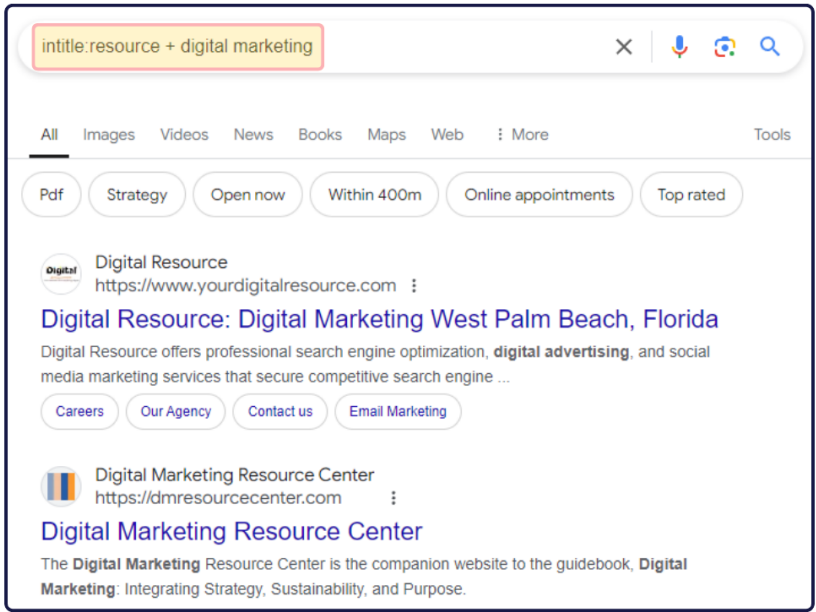816x612 pixels.
Task: Switch to the News tab
Action: [253, 135]
